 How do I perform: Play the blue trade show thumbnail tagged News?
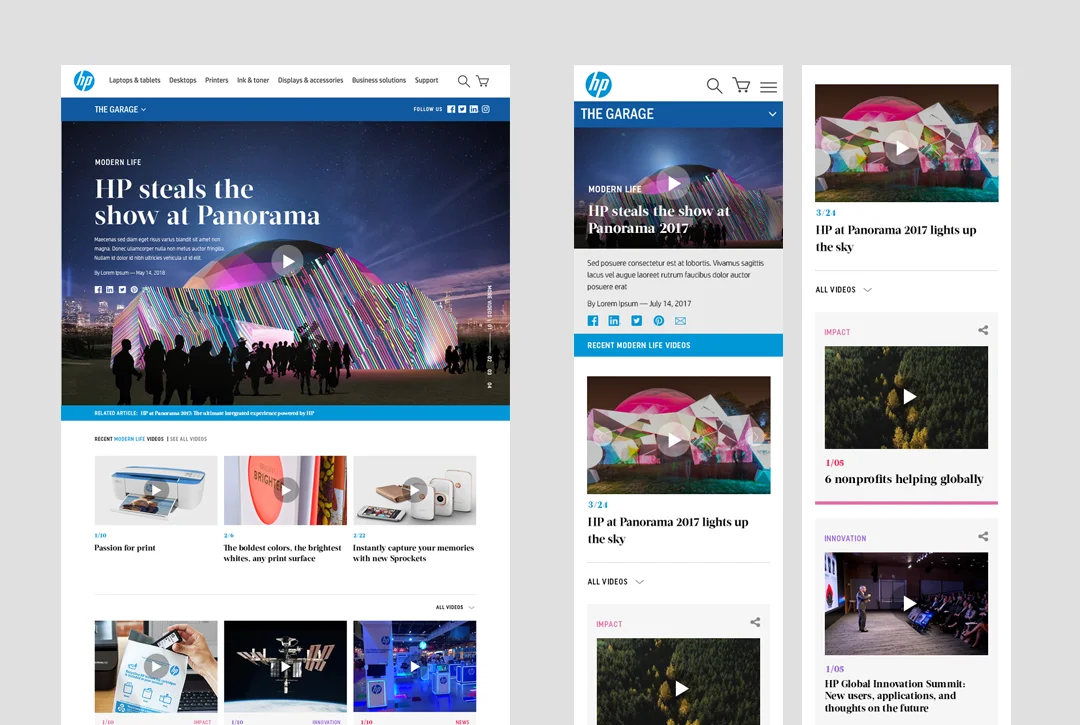415,666
